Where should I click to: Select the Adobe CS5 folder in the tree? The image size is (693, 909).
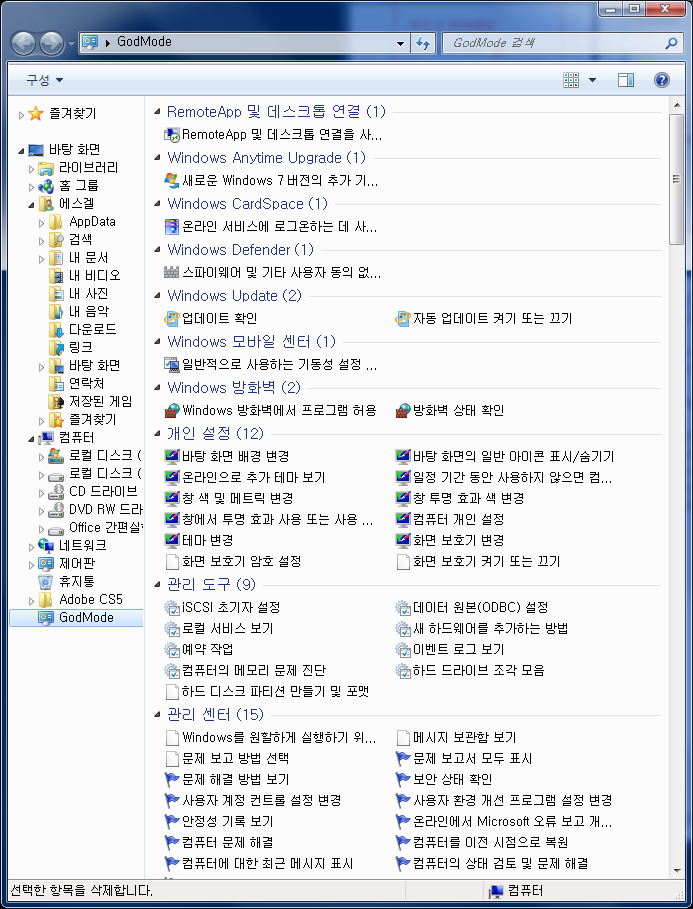[x=90, y=599]
